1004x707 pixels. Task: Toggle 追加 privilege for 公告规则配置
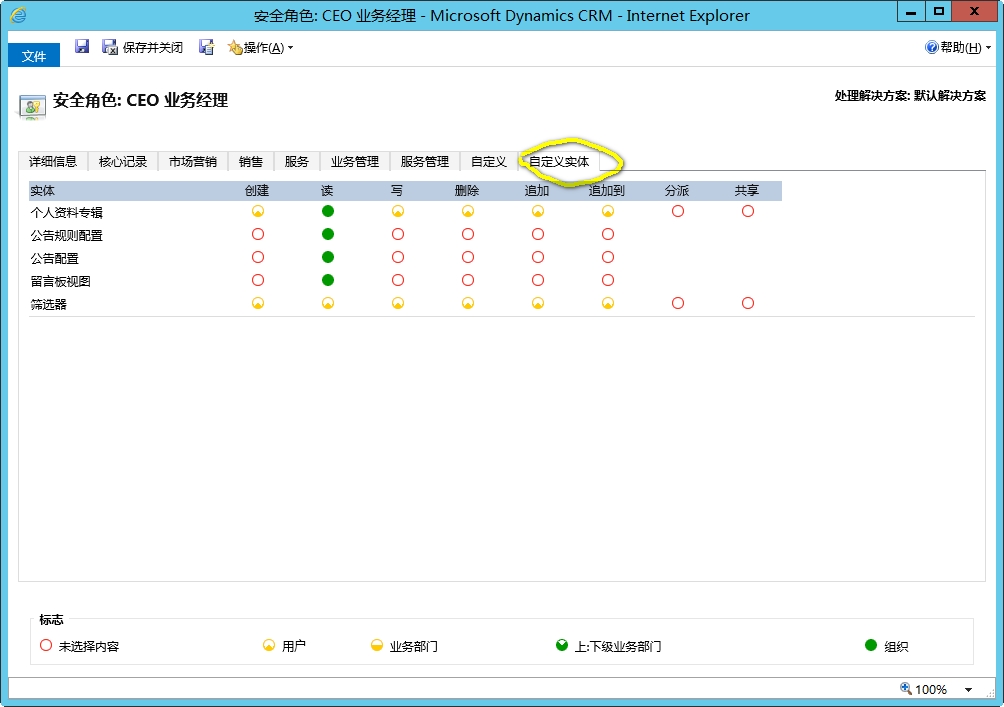(x=538, y=234)
